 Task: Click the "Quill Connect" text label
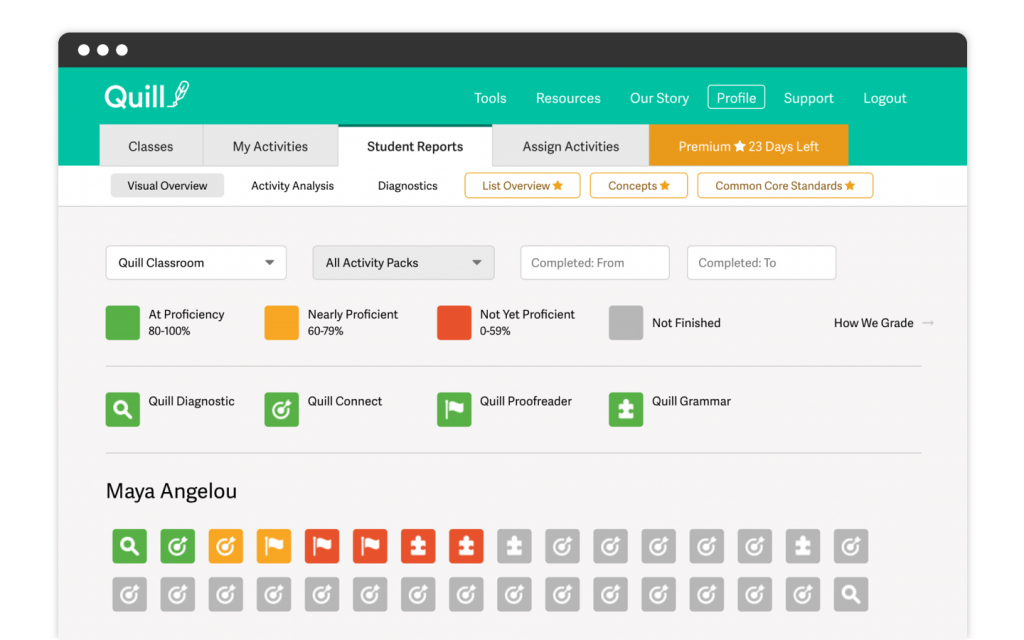pyautogui.click(x=345, y=401)
